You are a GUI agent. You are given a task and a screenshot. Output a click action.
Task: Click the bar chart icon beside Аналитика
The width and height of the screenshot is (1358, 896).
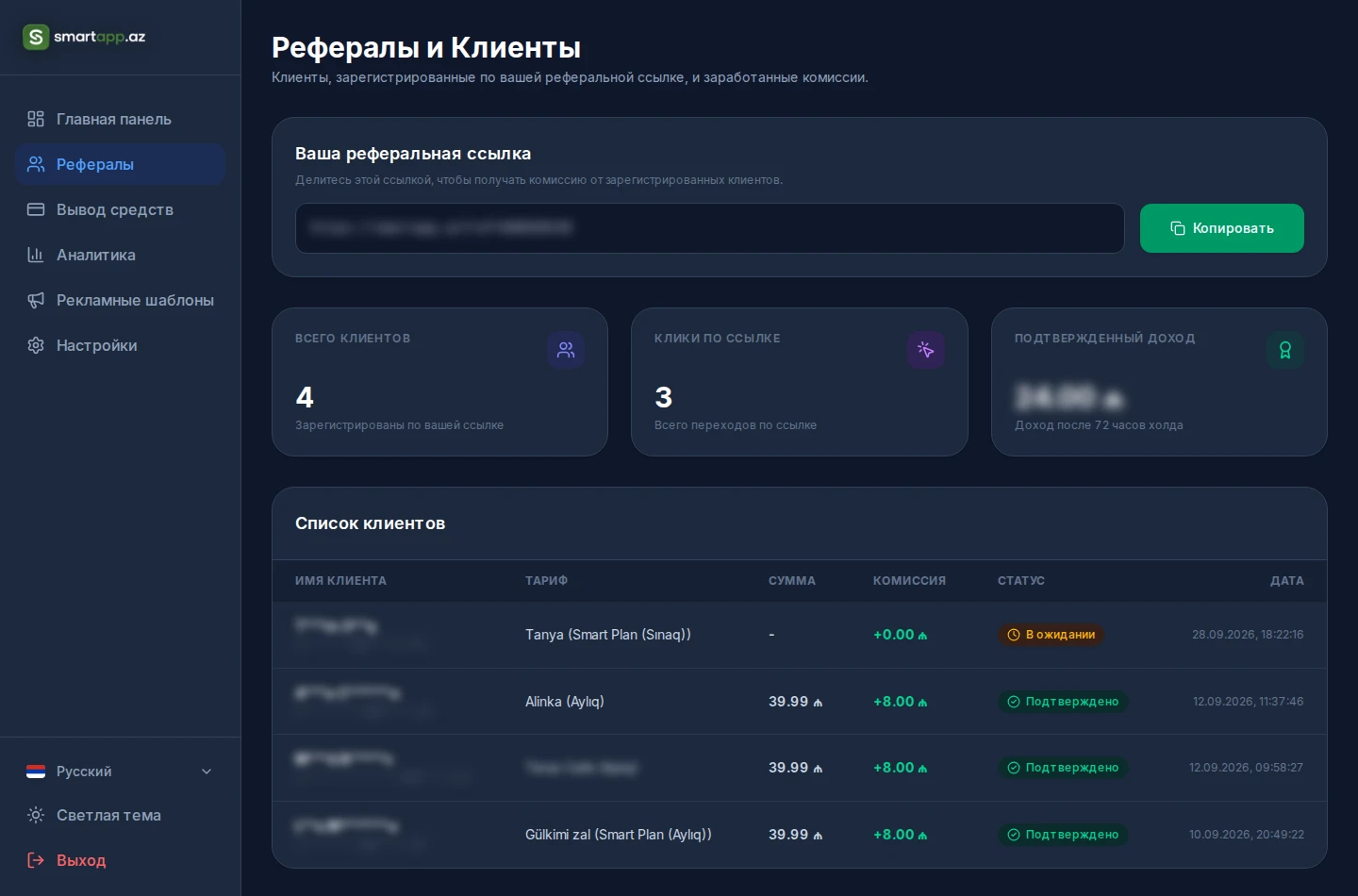point(36,255)
